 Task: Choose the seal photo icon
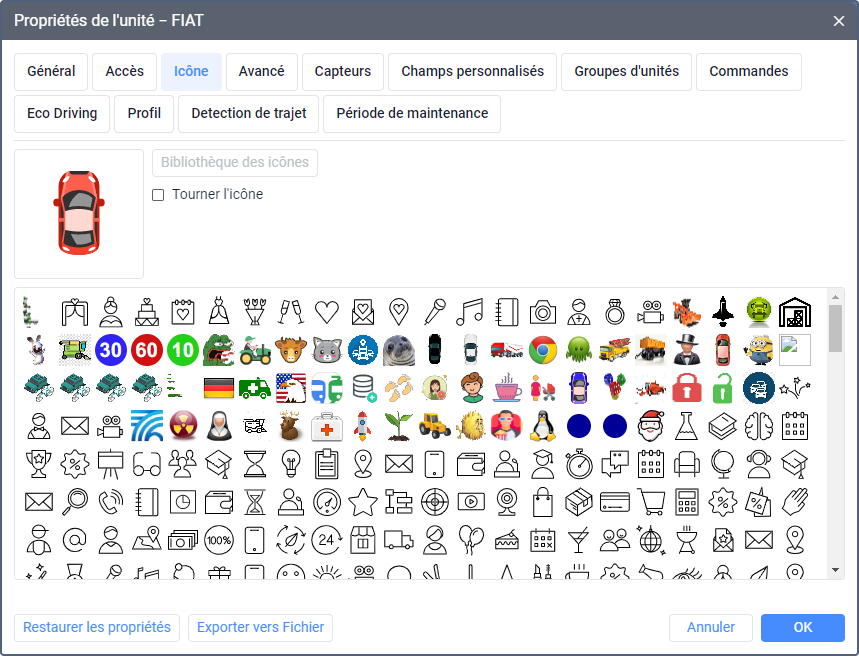pos(399,350)
